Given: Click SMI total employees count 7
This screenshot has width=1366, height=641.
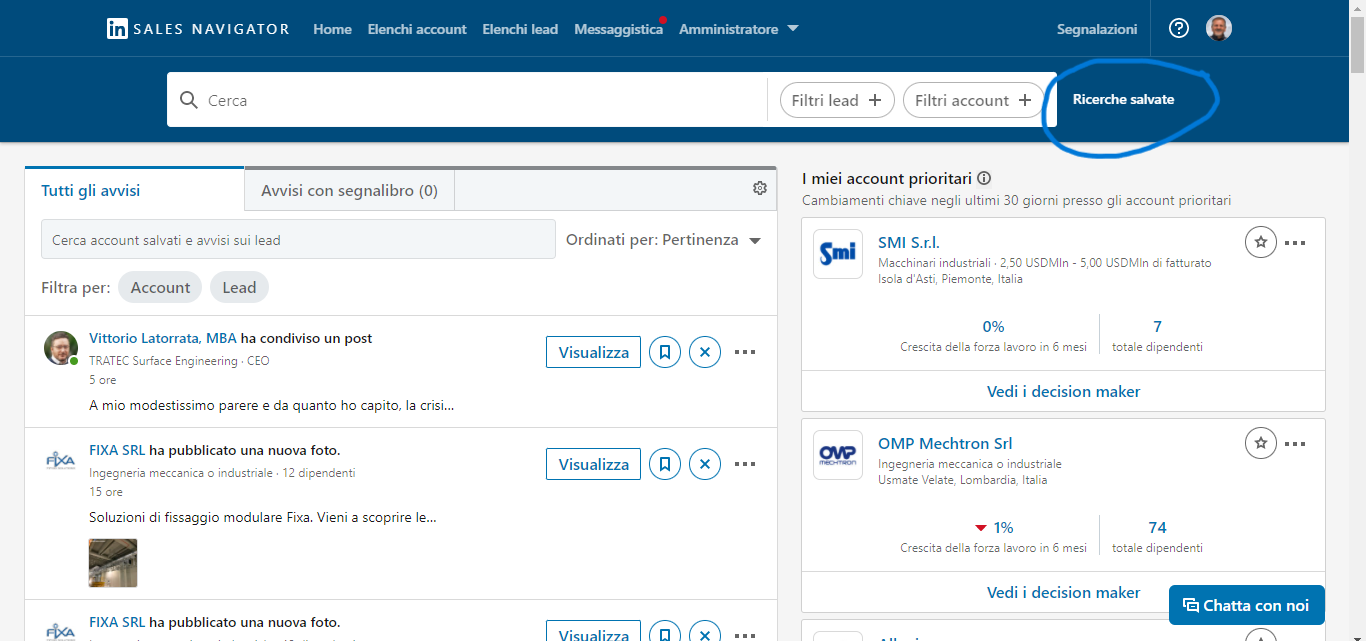Looking at the screenshot, I should [x=1157, y=326].
